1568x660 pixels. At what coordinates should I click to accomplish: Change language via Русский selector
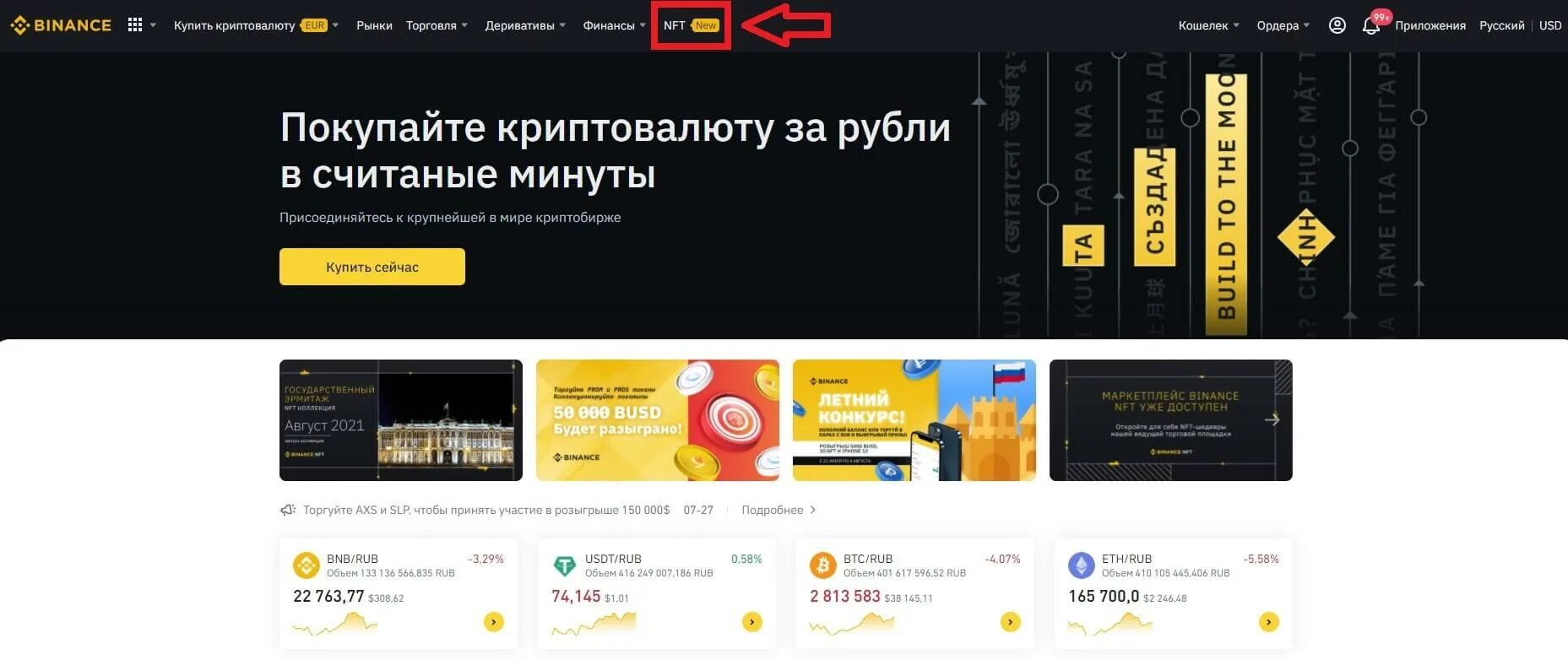coord(1501,25)
